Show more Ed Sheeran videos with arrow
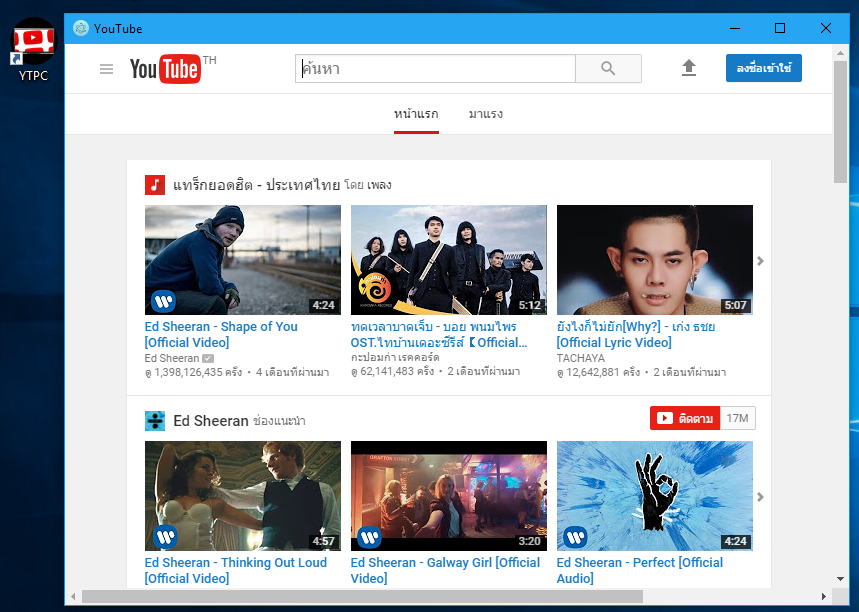 [760, 497]
